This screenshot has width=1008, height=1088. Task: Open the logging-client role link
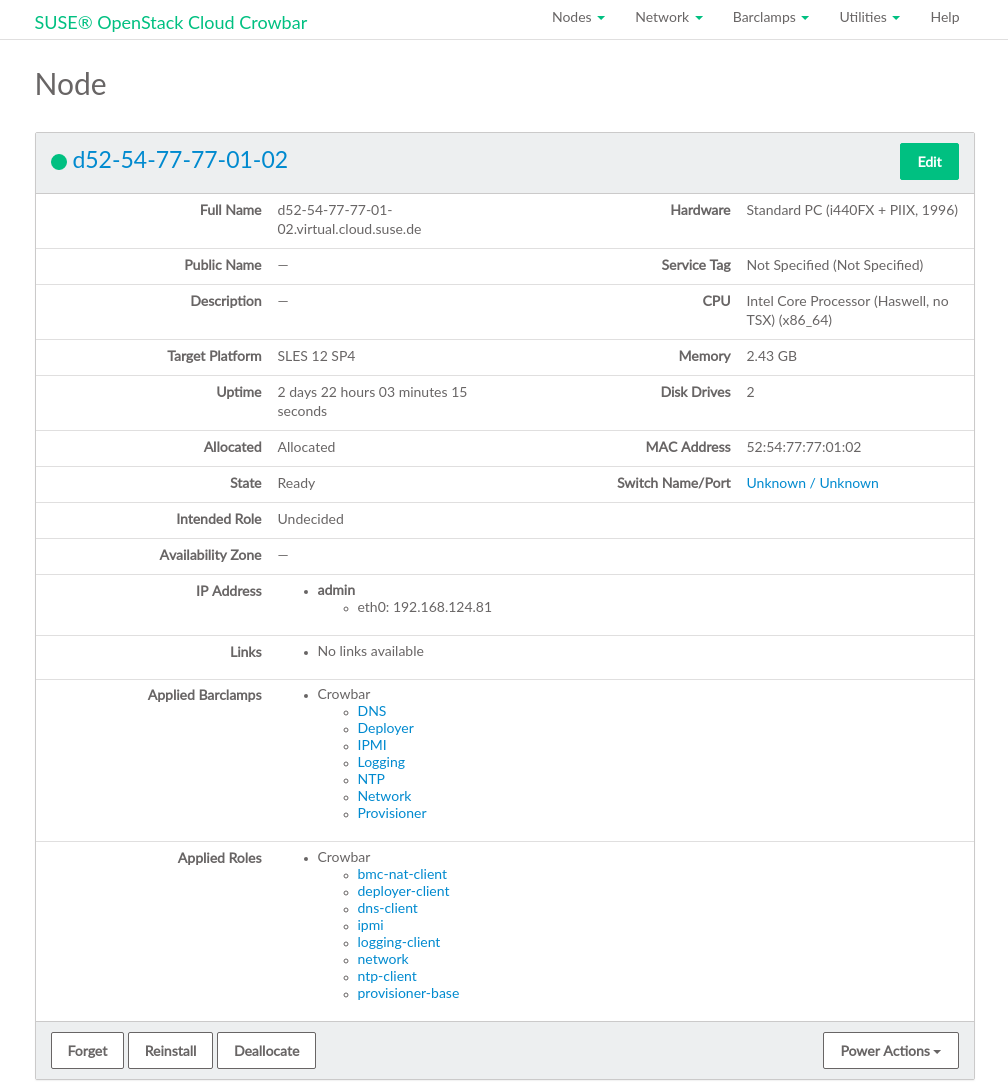(398, 942)
